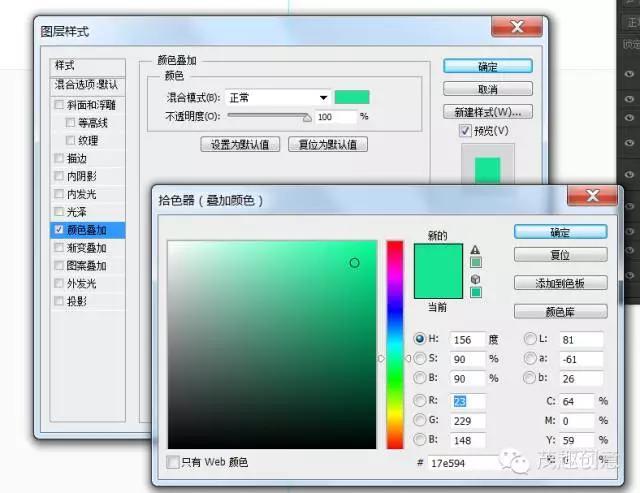Close the 图层样式 dialog with red X
Viewport: 640px width, 493px height.
point(517,27)
